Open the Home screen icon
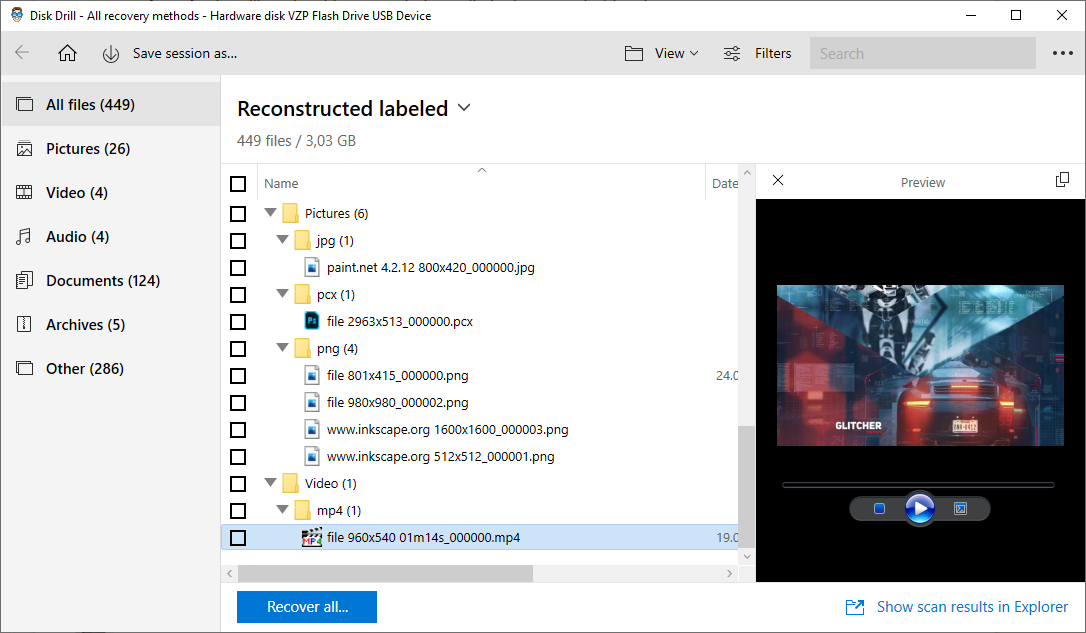This screenshot has width=1086, height=633. click(x=67, y=53)
